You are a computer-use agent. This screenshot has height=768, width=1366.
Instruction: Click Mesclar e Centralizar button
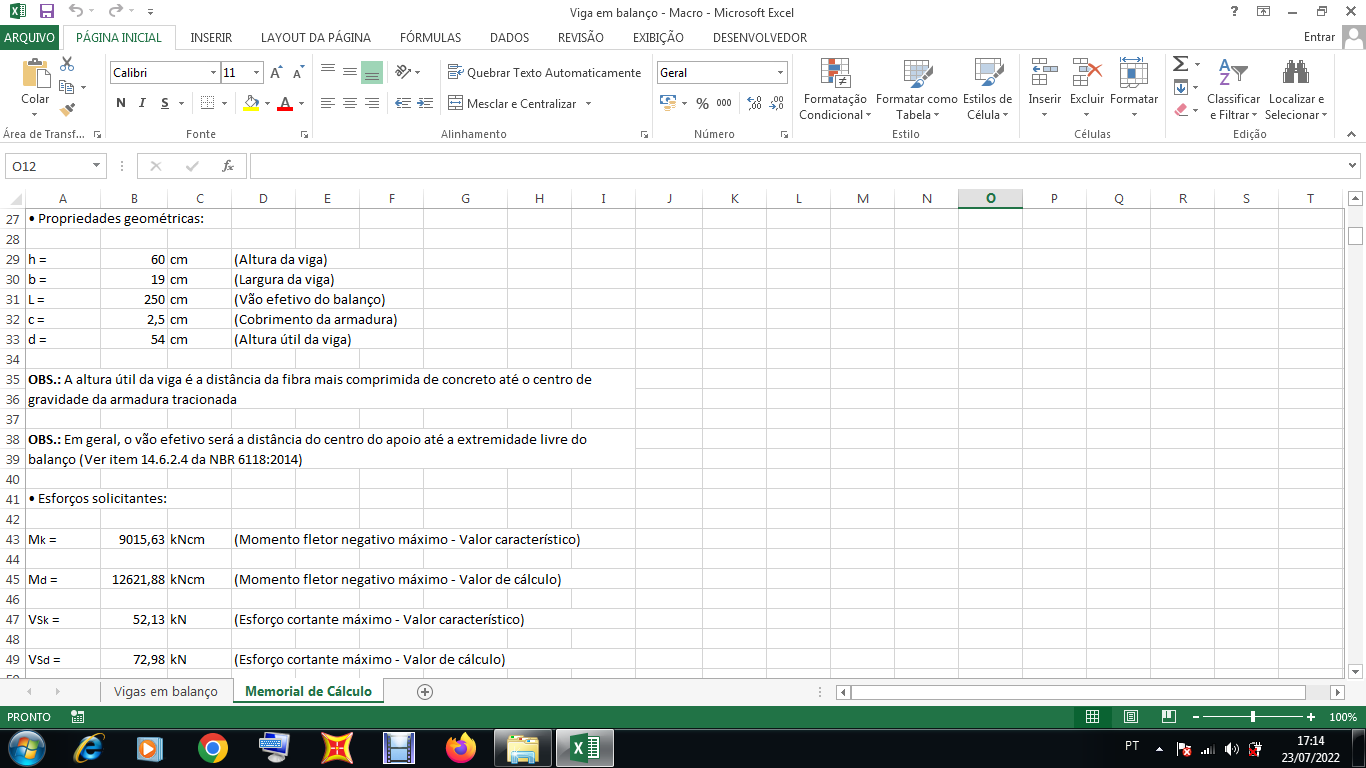(512, 103)
